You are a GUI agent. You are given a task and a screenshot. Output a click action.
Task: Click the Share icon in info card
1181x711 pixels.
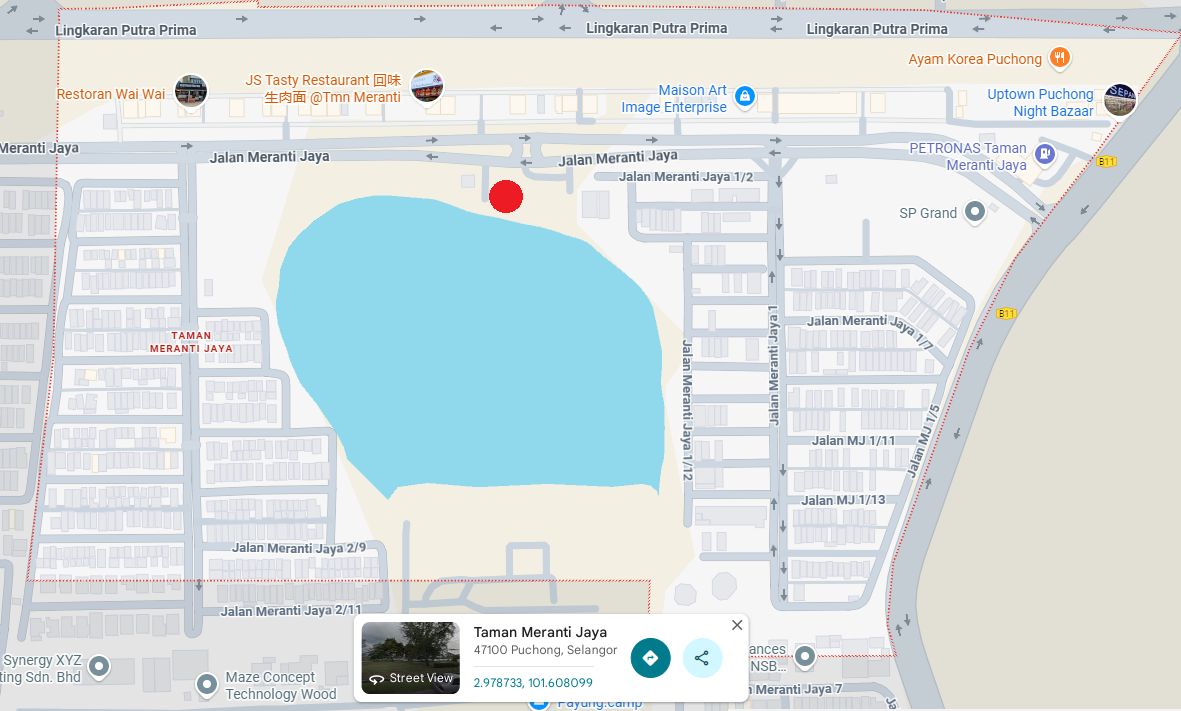(x=702, y=658)
